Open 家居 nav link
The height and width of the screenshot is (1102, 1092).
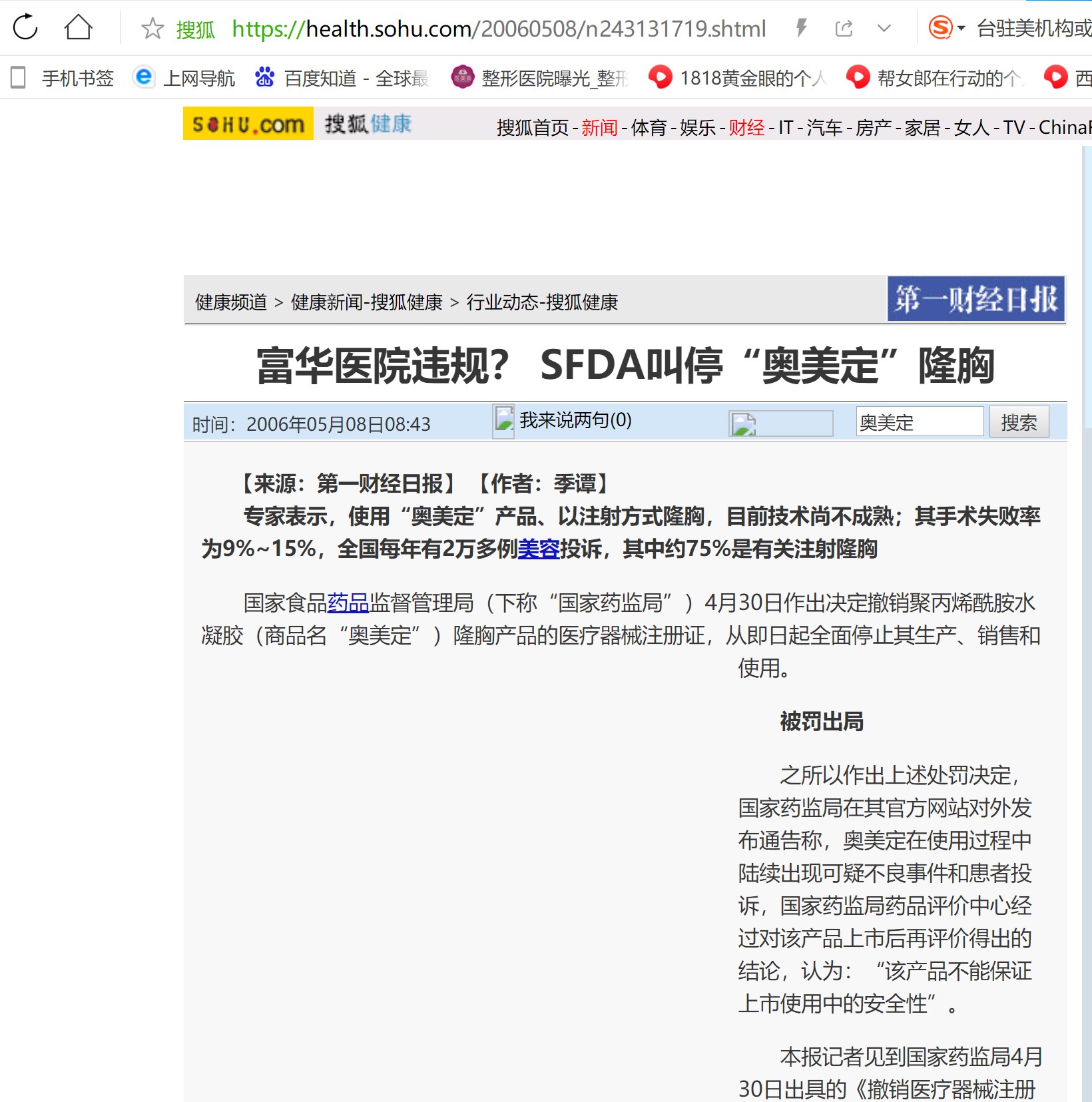tap(923, 127)
